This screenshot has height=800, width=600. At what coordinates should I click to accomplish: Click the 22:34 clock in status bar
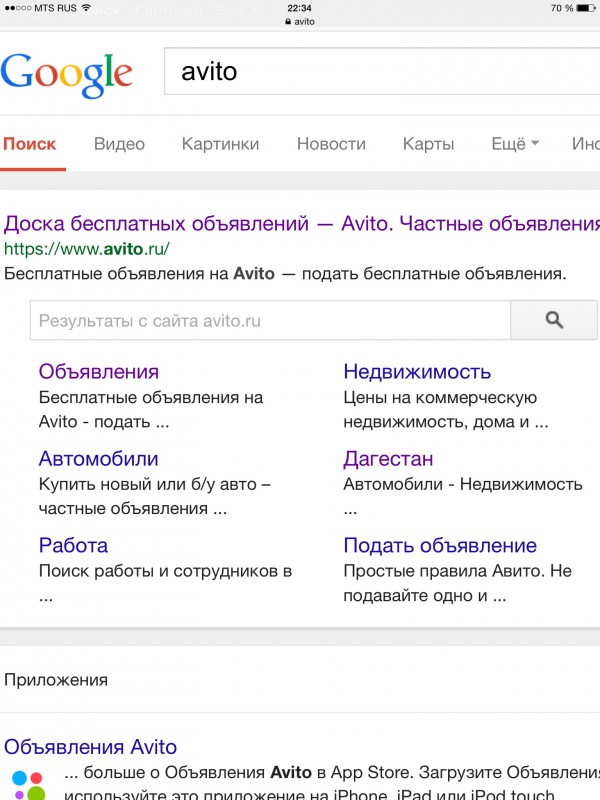tap(299, 8)
